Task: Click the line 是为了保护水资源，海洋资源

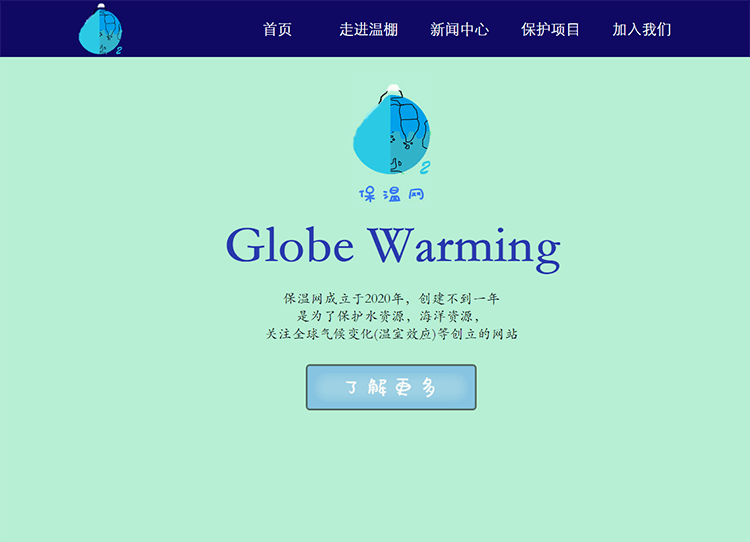Action: tap(391, 316)
